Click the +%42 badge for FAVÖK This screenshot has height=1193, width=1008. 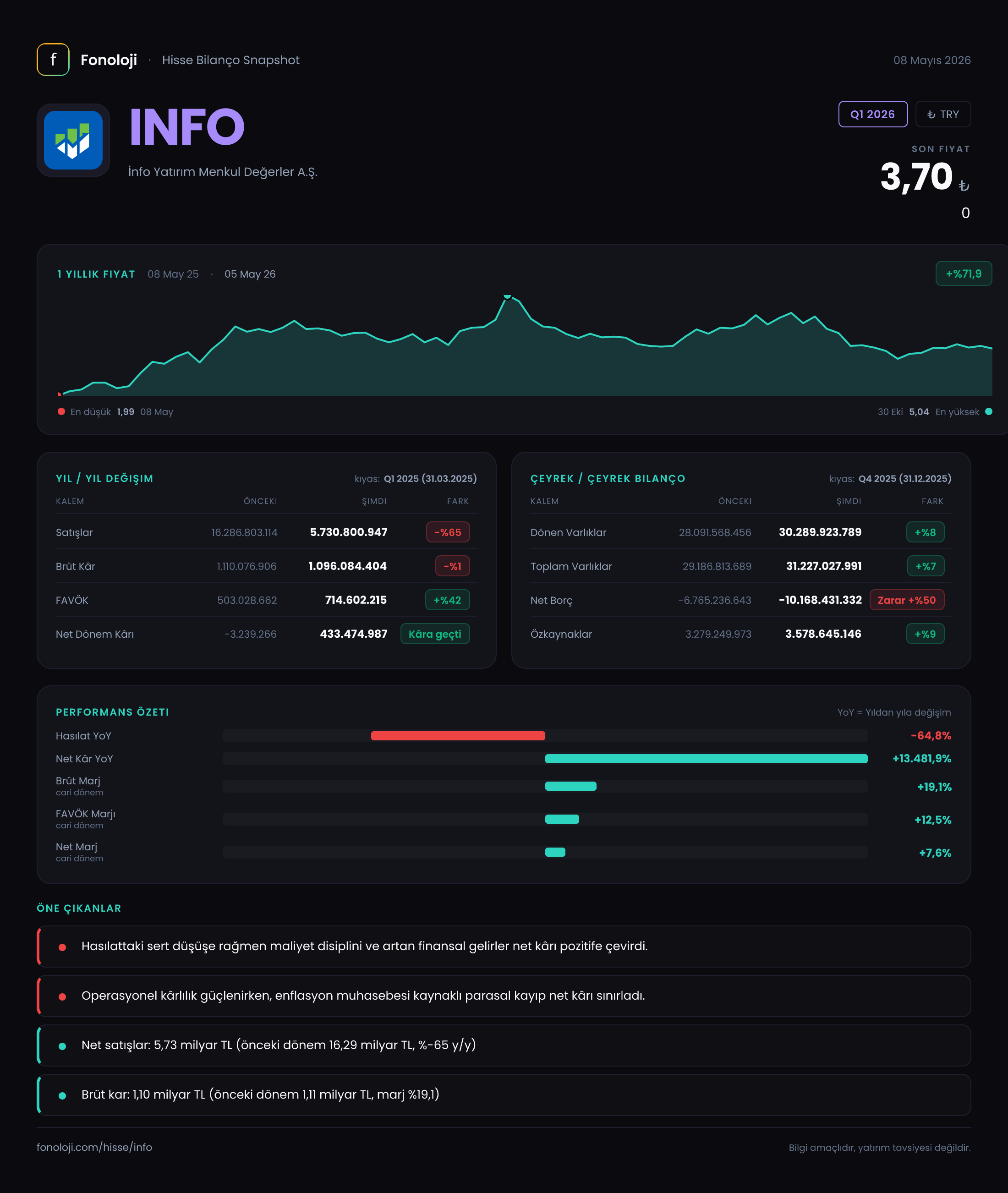pyautogui.click(x=448, y=600)
